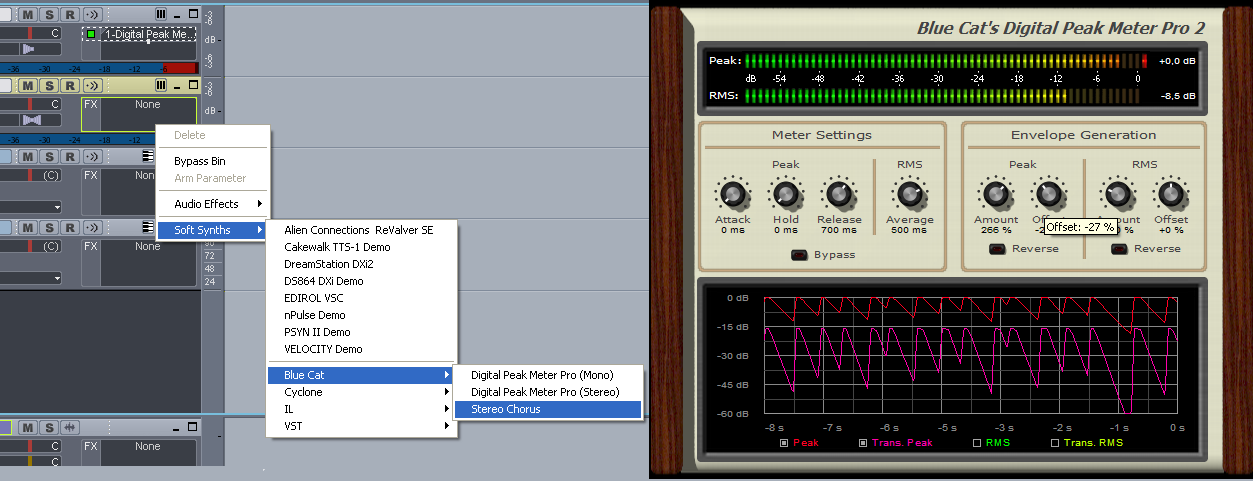Viewport: 1253px width, 481px height.
Task: Open the Soft Synths submenu
Action: [x=214, y=230]
